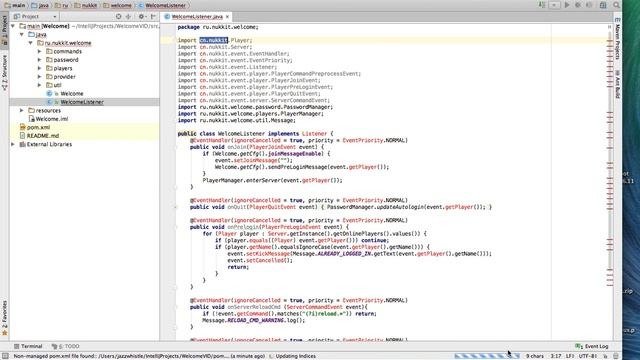Click the 'nukkit' breadcrumb folder
Image resolution: width=640 pixels, height=360 pixels.
(86, 5)
